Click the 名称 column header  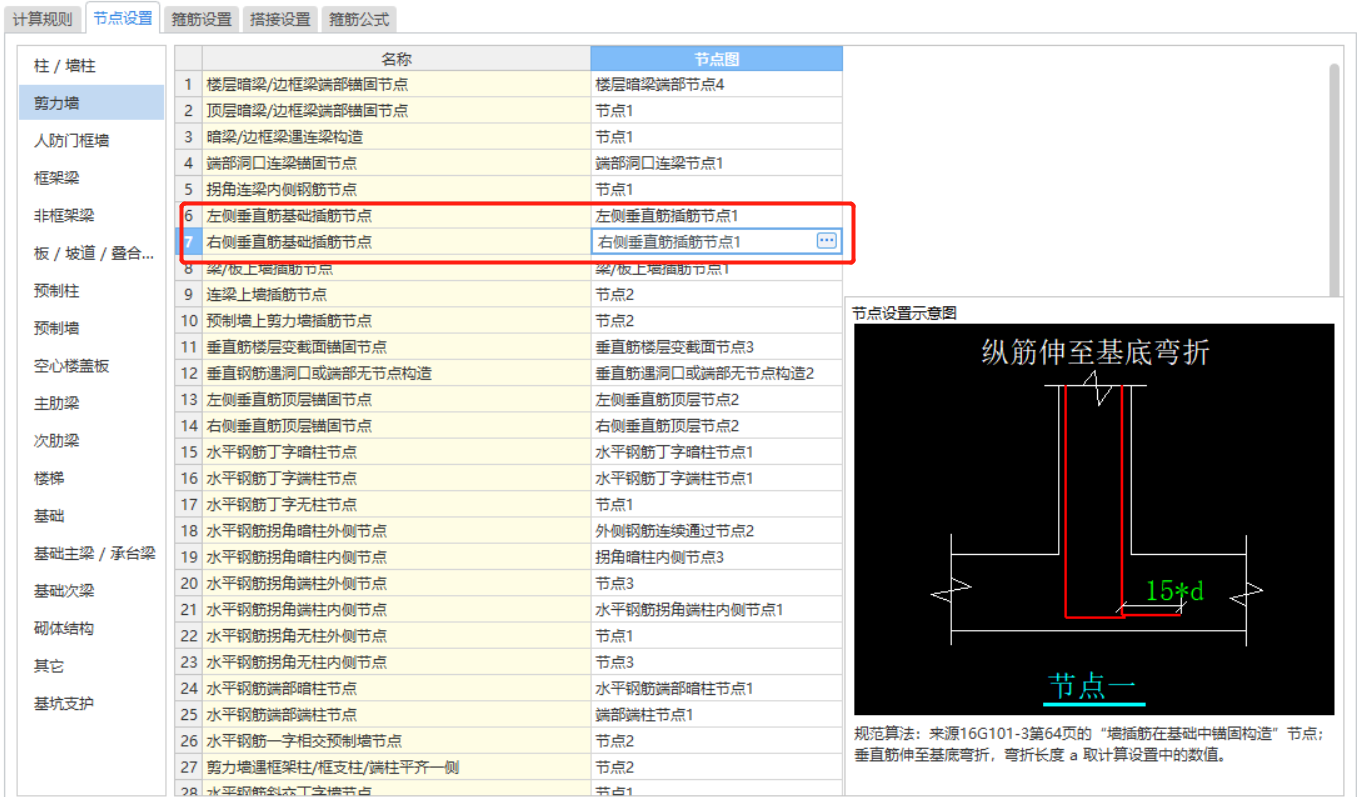coord(396,59)
